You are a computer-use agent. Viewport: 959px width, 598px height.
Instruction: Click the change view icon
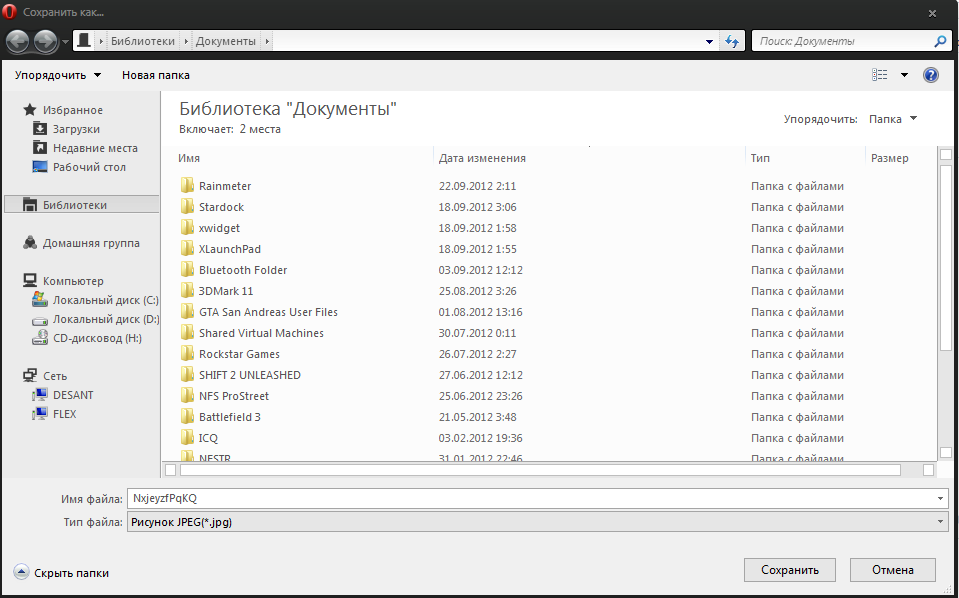(879, 75)
